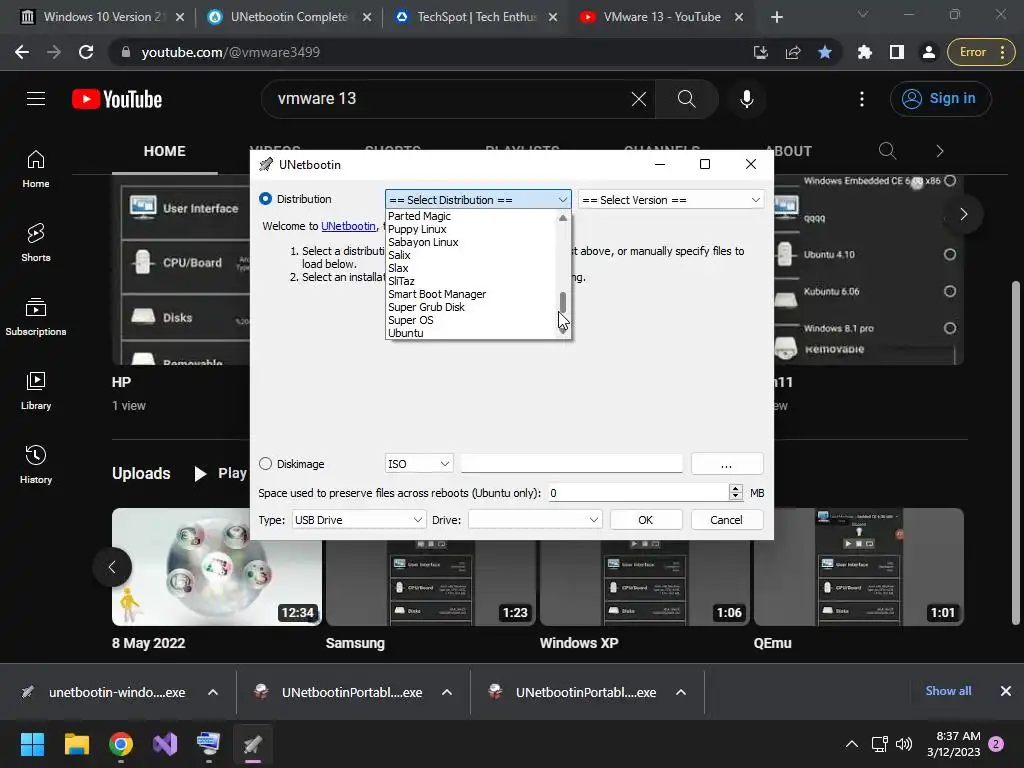The height and width of the screenshot is (768, 1024).
Task: Reload the current page
Action: tap(86, 52)
